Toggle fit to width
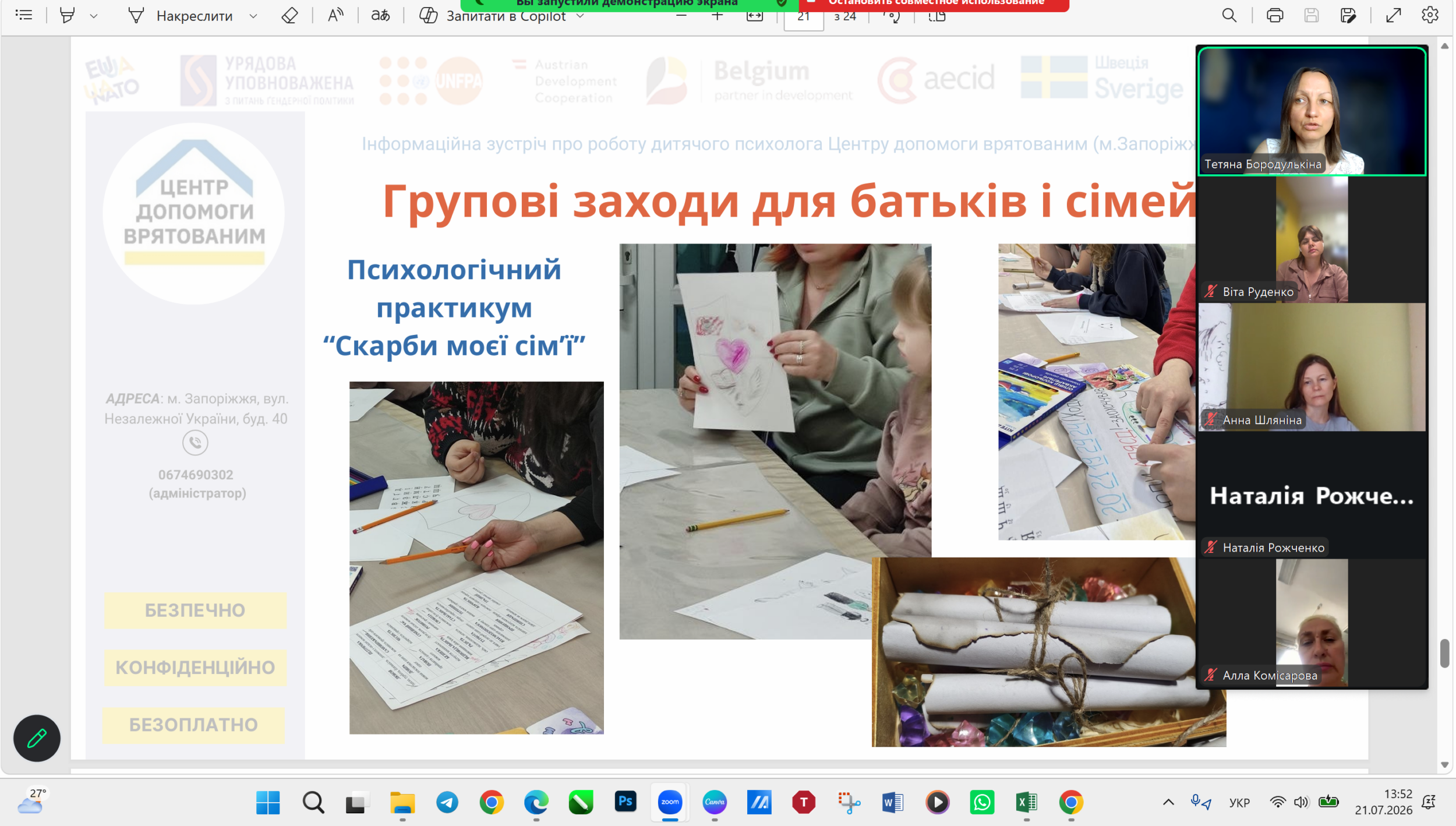 (x=755, y=16)
